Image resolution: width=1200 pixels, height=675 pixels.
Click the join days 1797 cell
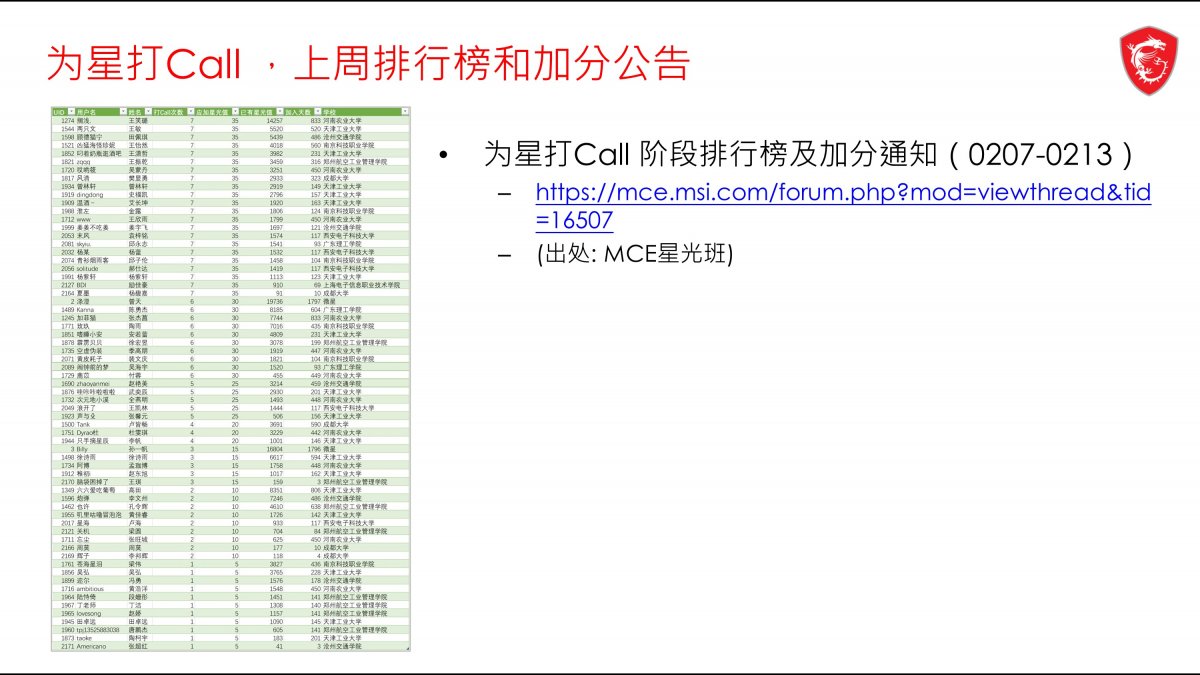pos(313,301)
